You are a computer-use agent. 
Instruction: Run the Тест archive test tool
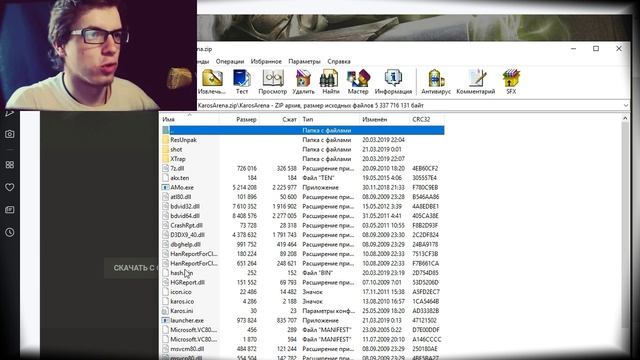pyautogui.click(x=242, y=79)
